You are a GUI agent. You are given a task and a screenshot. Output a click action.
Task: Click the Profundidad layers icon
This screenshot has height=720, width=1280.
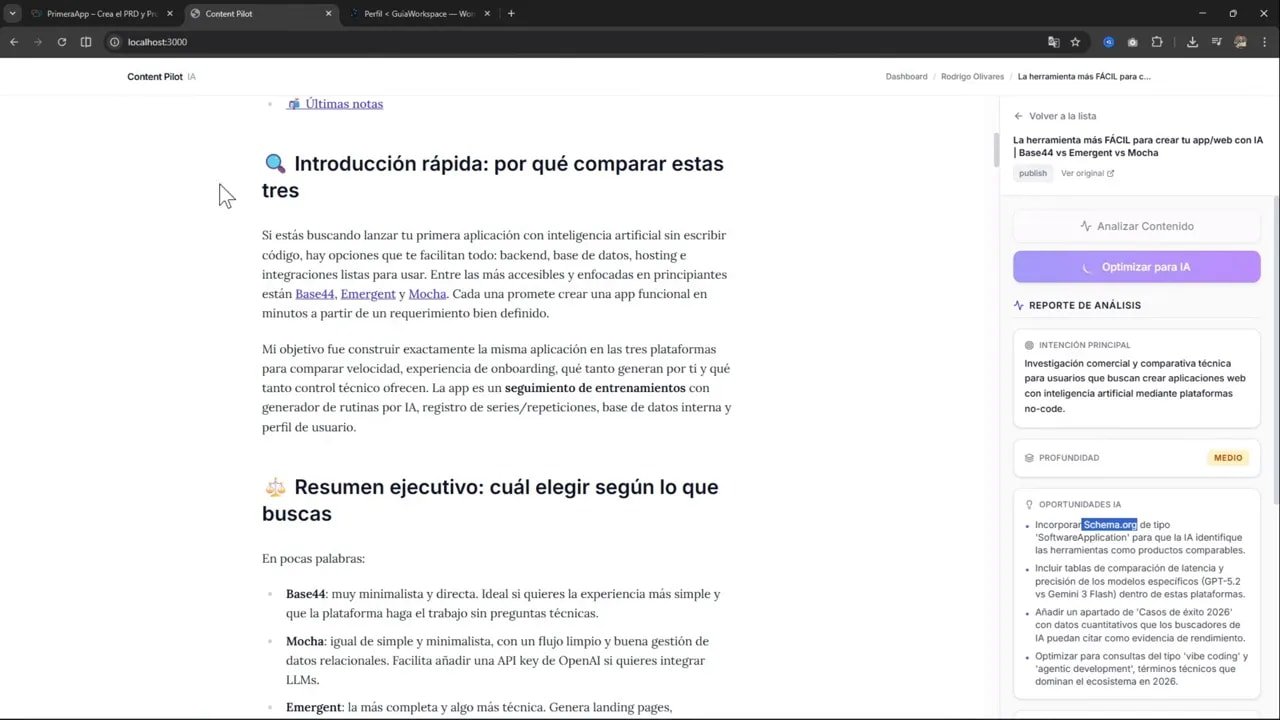point(1029,457)
